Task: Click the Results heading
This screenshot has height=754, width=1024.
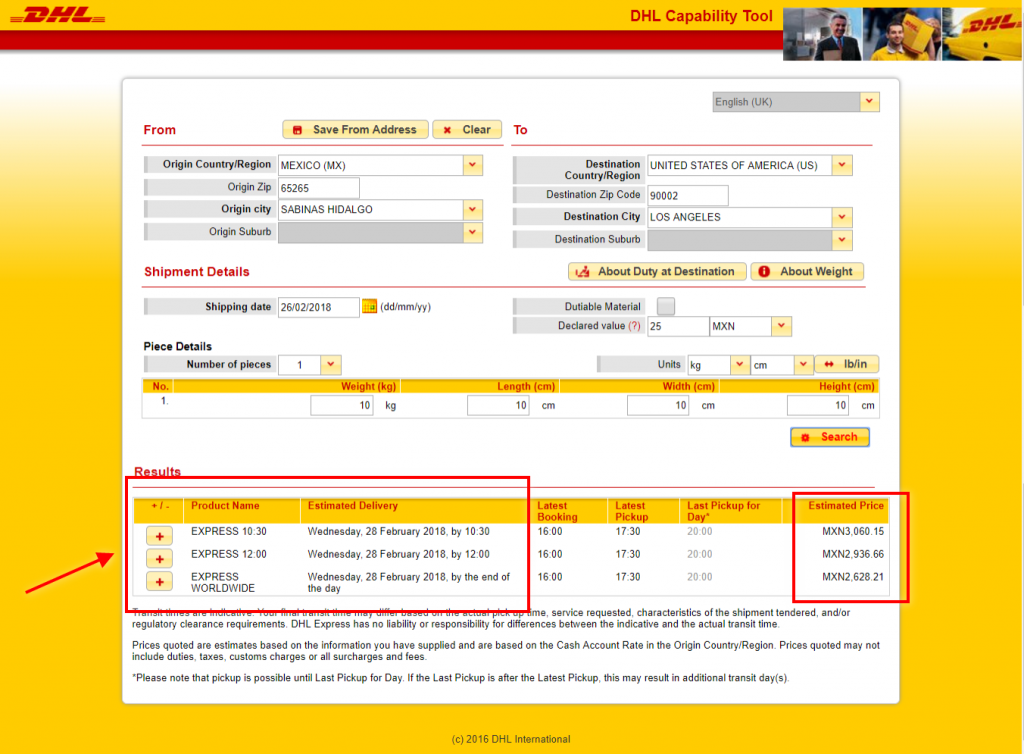Action: 157,471
